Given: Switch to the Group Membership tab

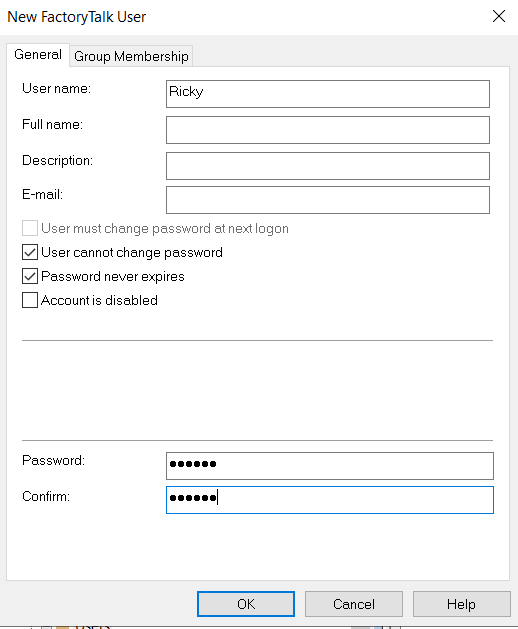Looking at the screenshot, I should (131, 56).
